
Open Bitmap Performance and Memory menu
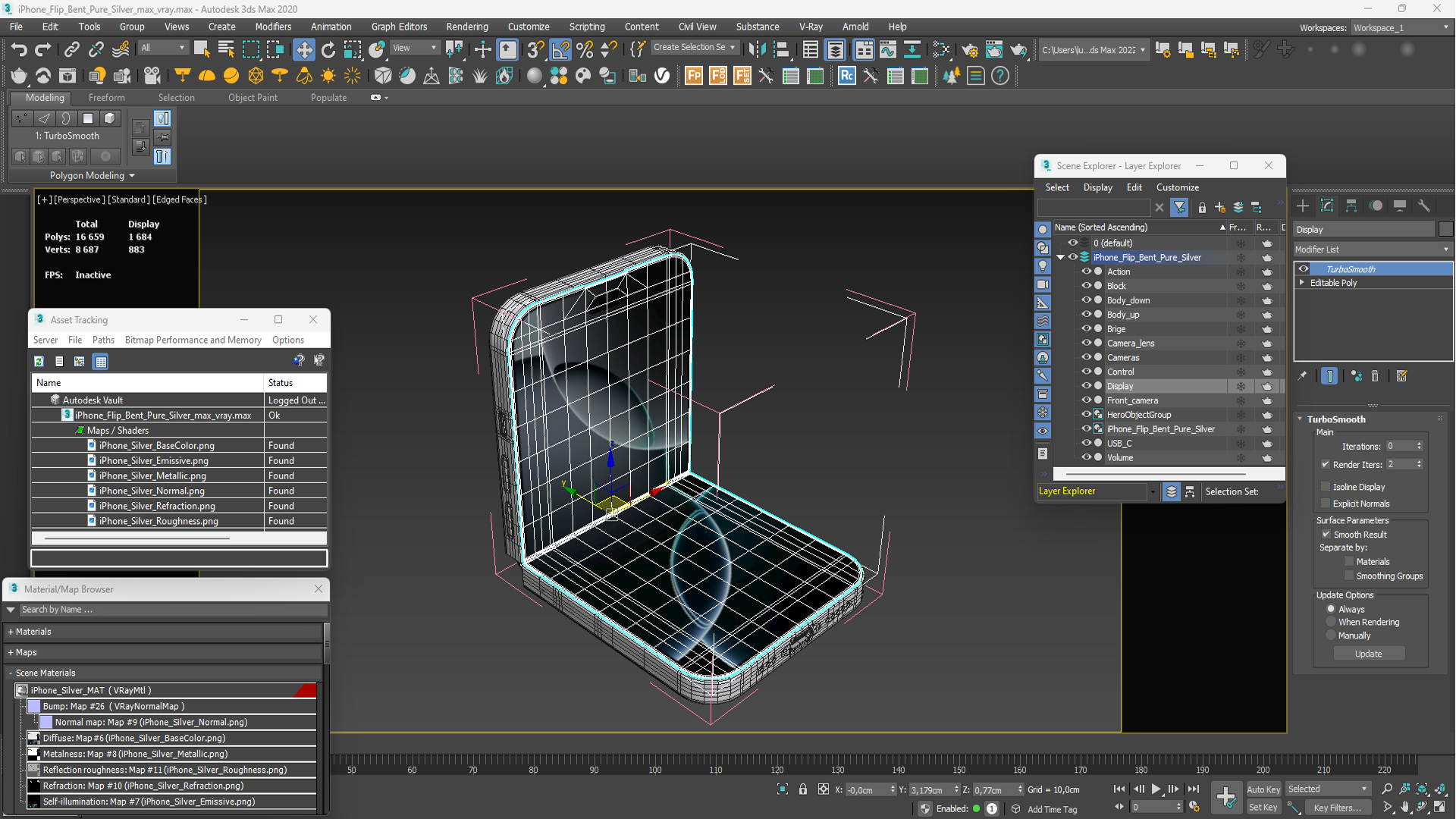click(193, 340)
